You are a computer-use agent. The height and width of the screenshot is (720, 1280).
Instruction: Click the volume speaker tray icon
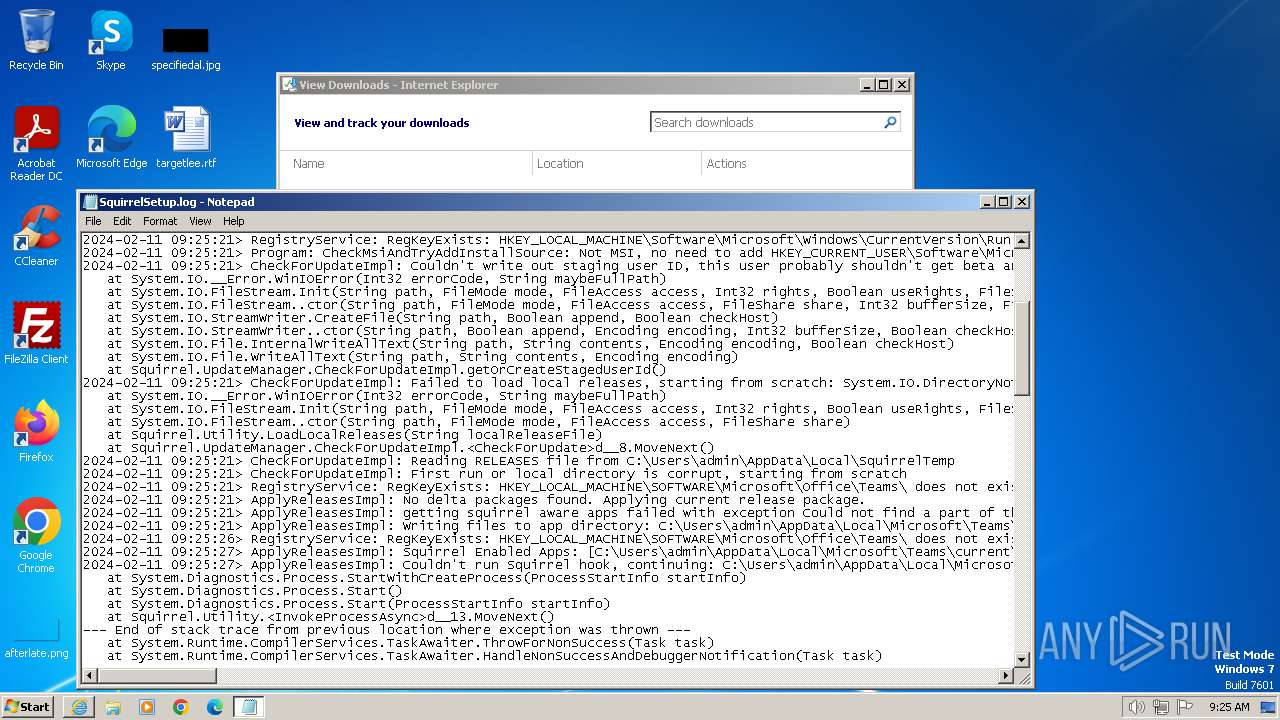[x=1137, y=707]
